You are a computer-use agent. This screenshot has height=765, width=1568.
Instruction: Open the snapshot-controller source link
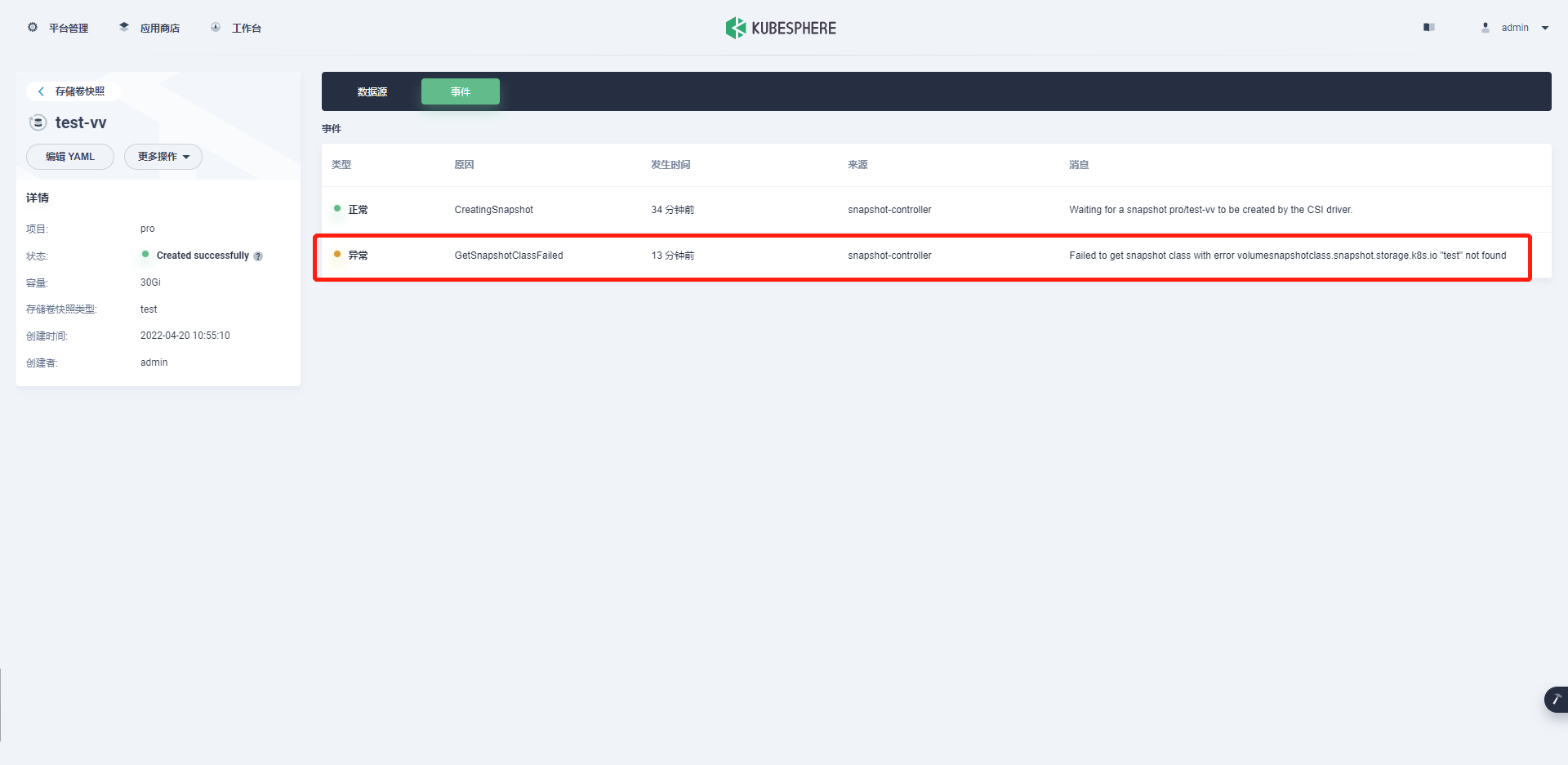click(889, 255)
